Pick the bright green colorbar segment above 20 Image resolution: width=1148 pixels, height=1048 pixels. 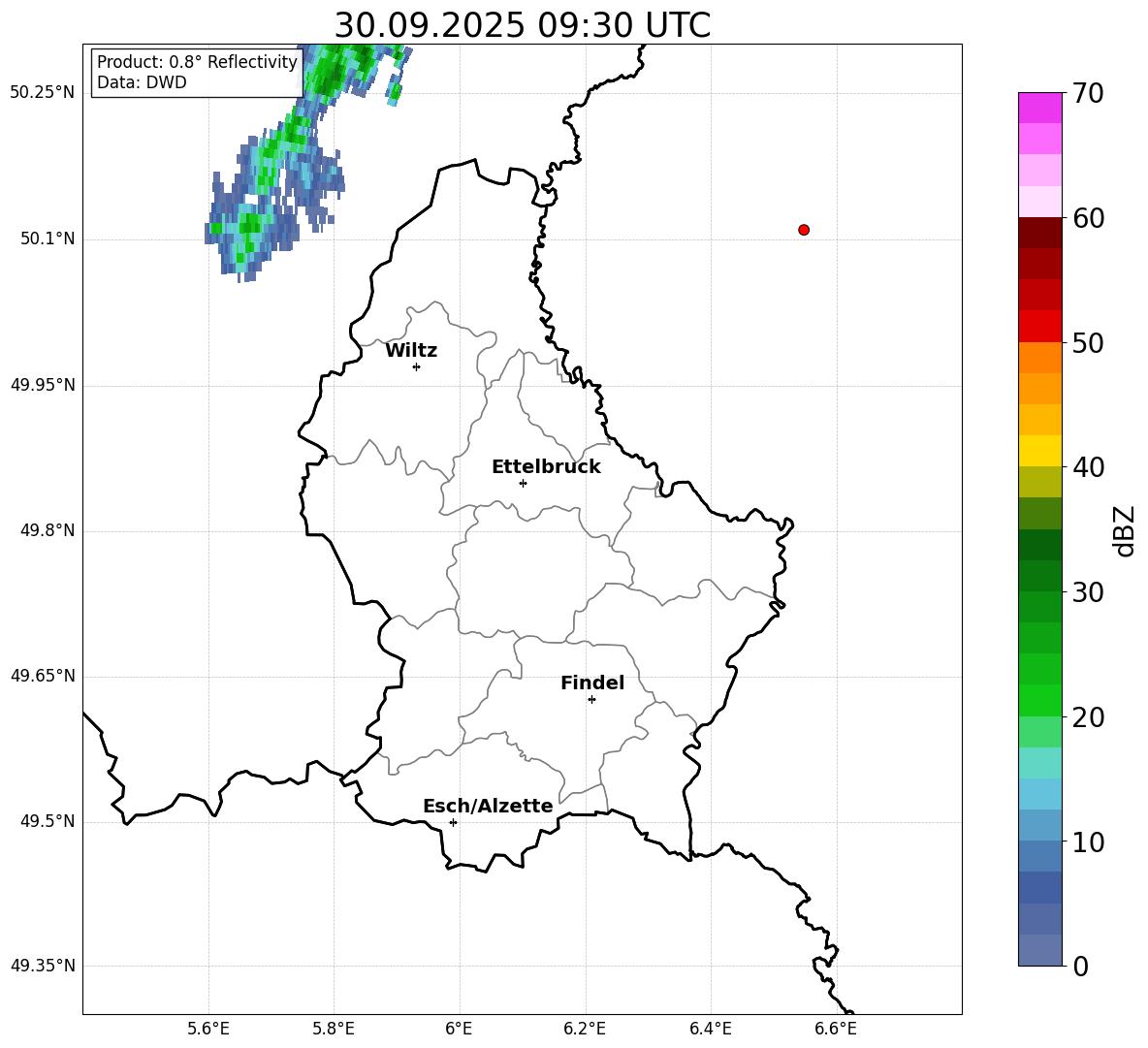[1039, 700]
